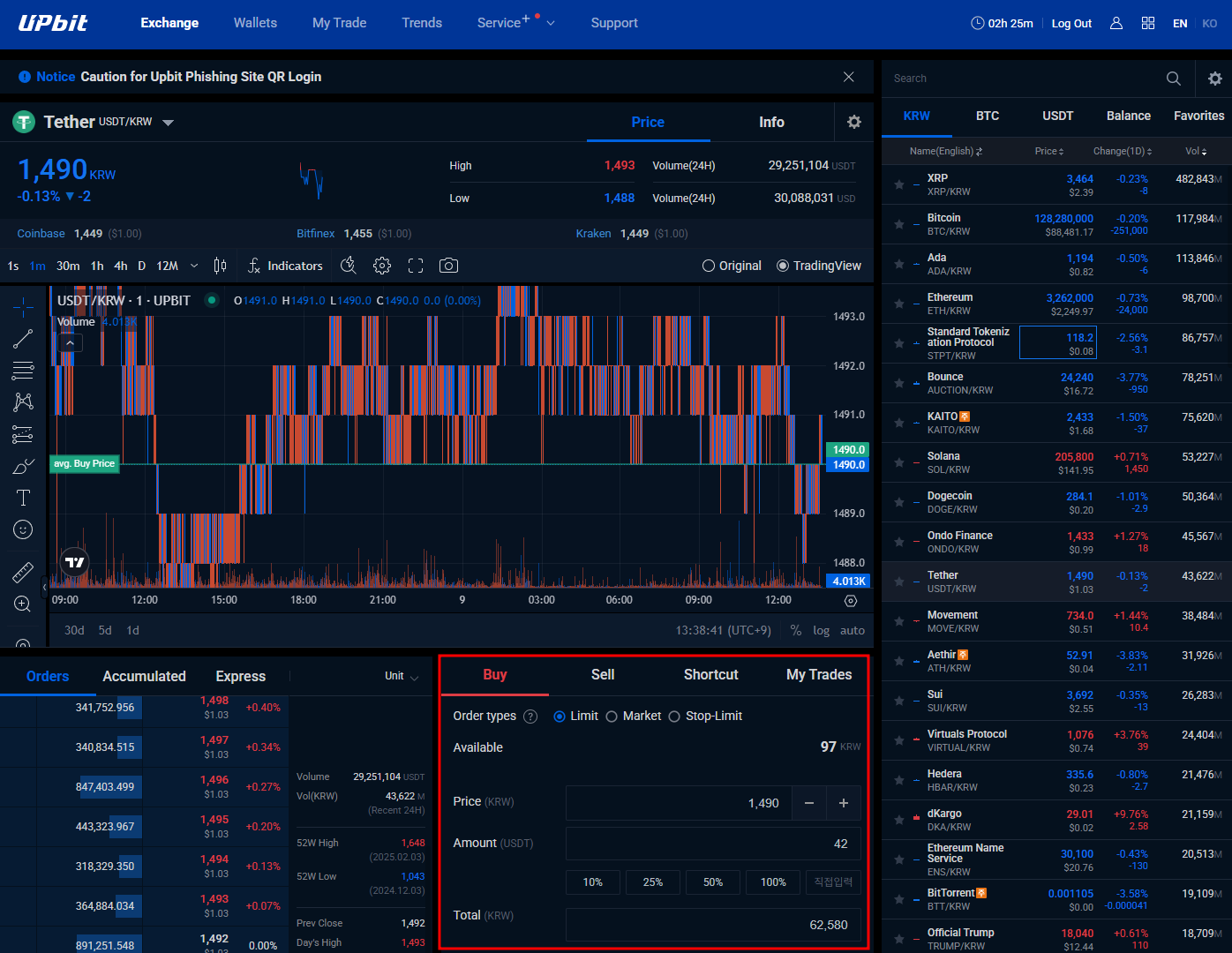This screenshot has width=1232, height=953.
Task: Open the BTC market tab
Action: [987, 116]
